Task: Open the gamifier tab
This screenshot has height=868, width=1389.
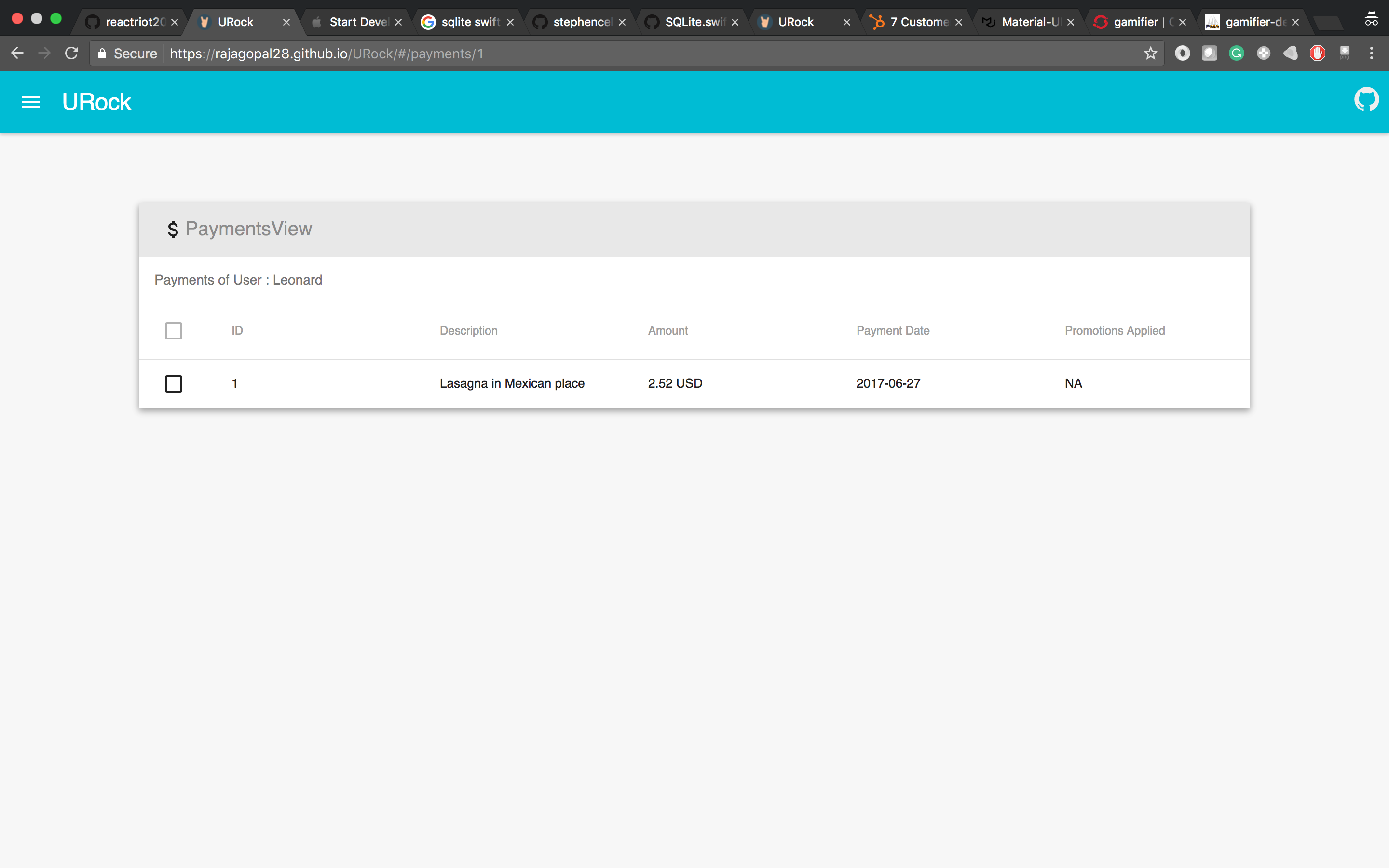Action: pos(1136,22)
